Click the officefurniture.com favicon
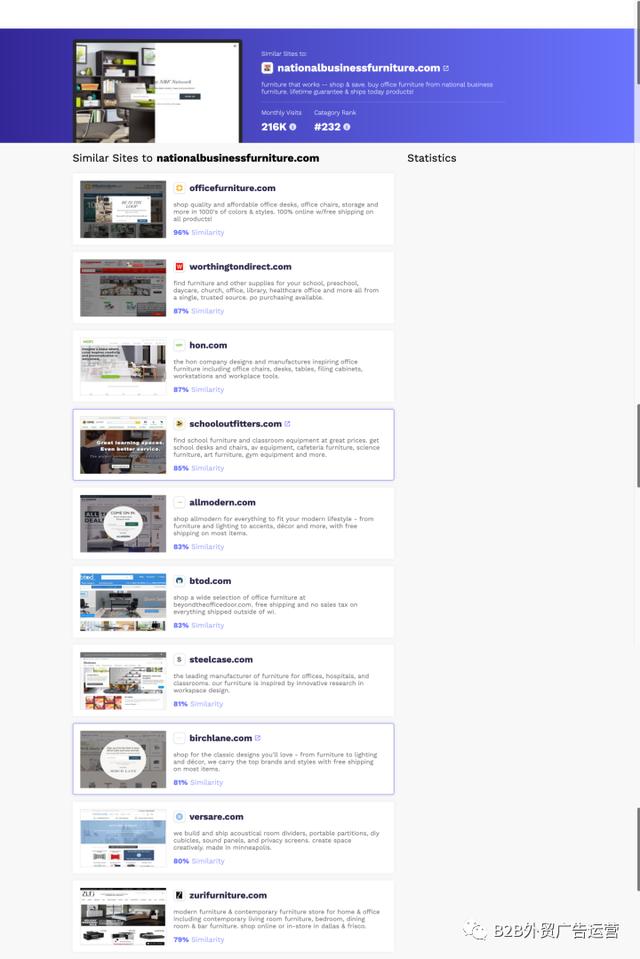Screen dimensions: 640x959 pos(179,188)
